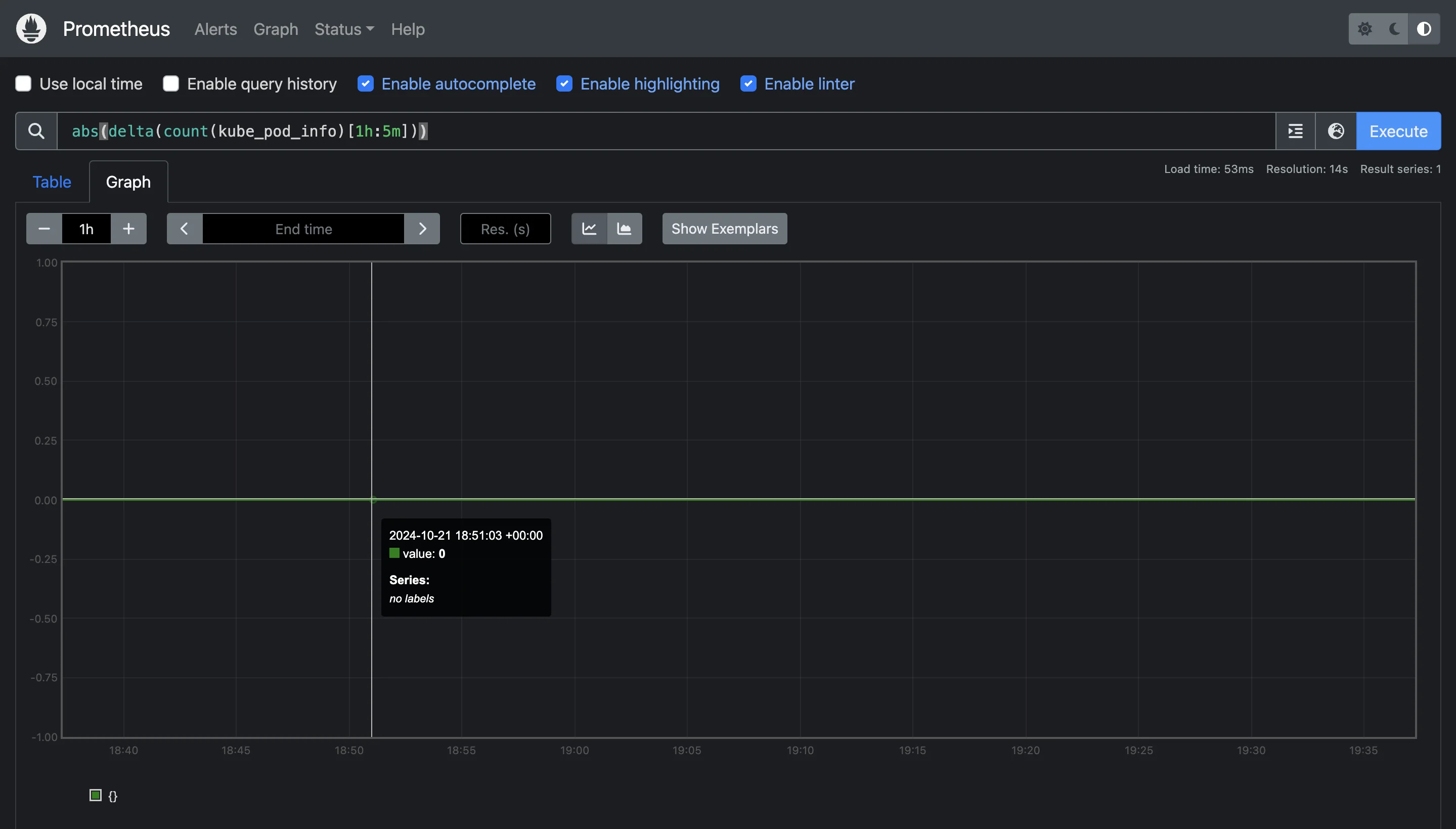Switch to dark theme moon icon
This screenshot has height=829, width=1456.
[1394, 28]
